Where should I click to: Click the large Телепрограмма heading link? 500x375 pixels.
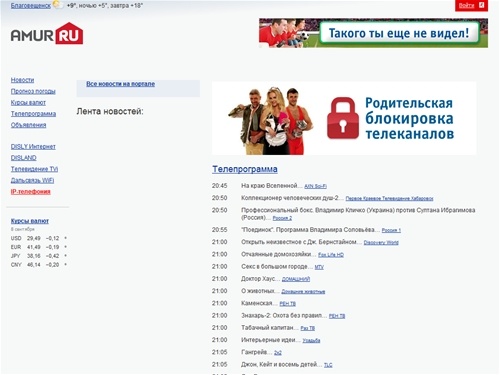245,169
